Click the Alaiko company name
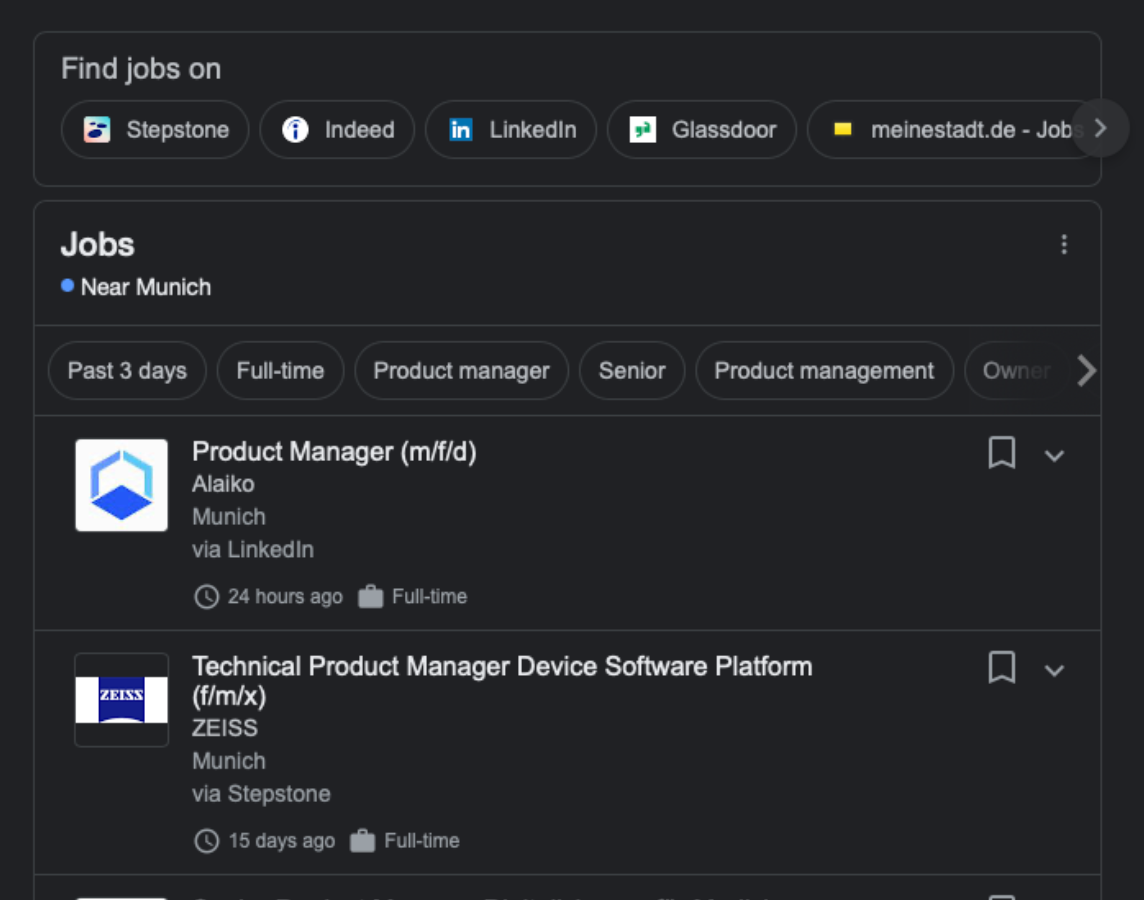This screenshot has height=900, width=1144. (x=223, y=484)
